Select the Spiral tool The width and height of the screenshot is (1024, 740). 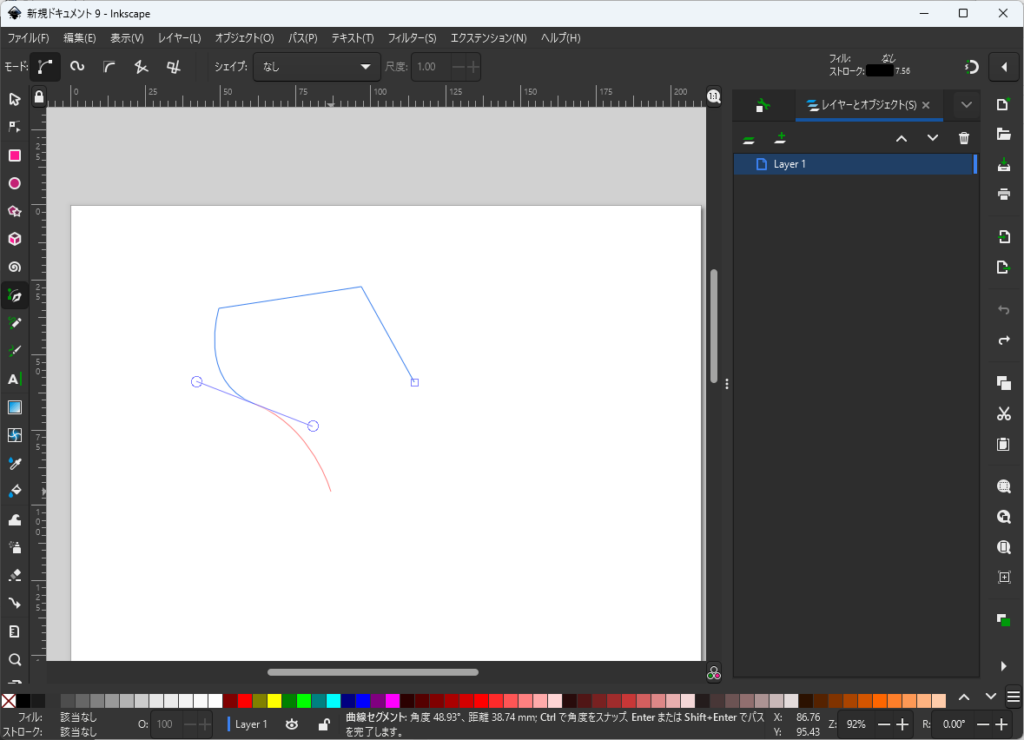(x=14, y=267)
